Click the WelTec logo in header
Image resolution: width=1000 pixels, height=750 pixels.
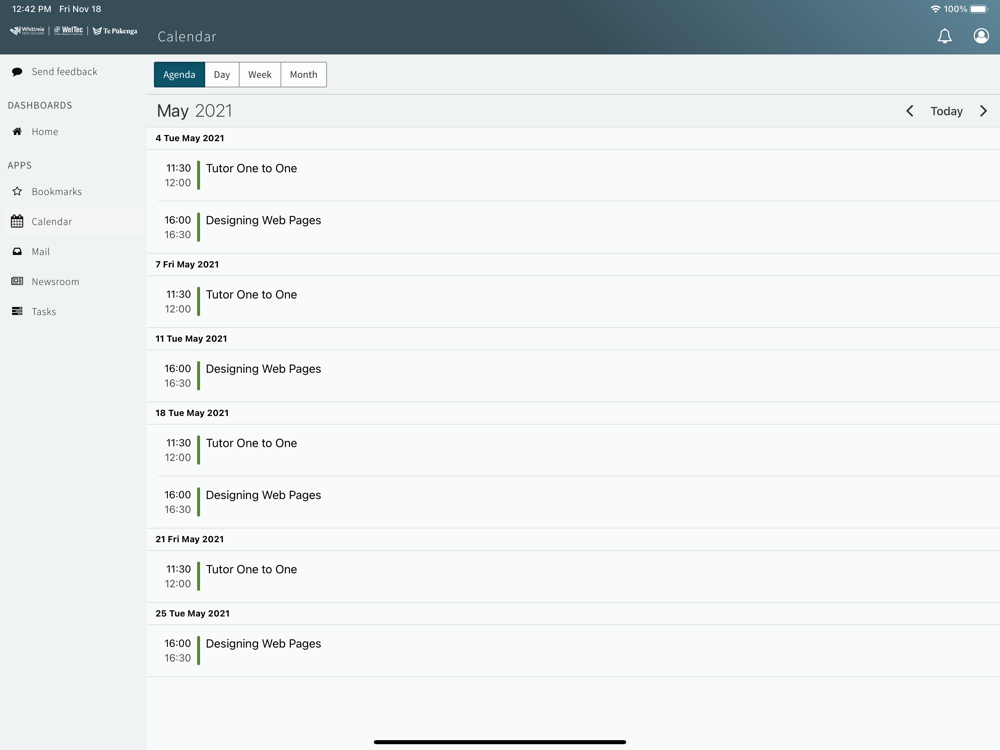[68, 30]
